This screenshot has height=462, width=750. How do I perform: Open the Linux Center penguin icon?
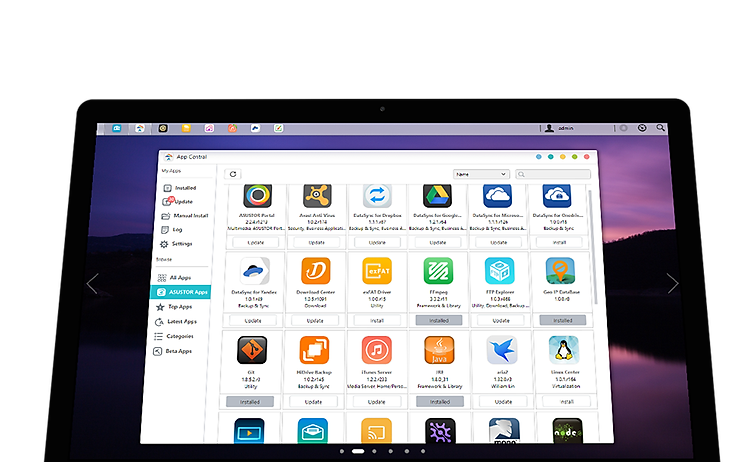point(566,349)
